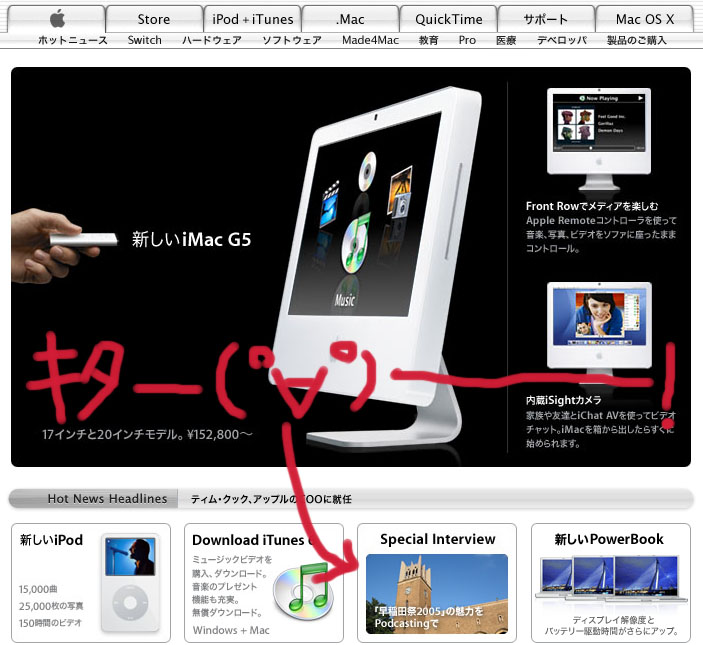Screen dimensions: 703x645
Task: Click the 新しい iMac G5 headline
Action: pos(191,239)
